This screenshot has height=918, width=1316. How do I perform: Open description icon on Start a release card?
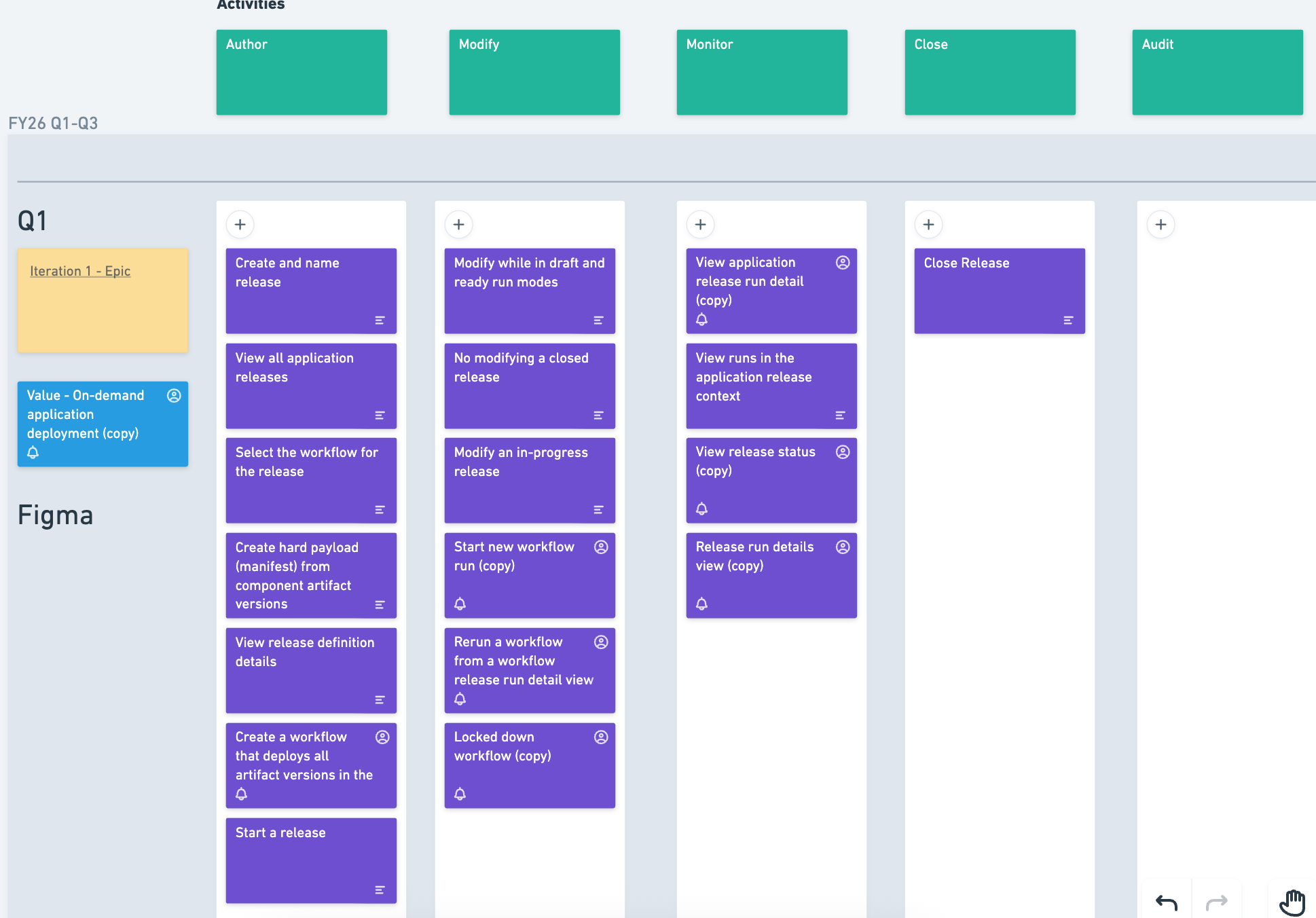tap(380, 890)
